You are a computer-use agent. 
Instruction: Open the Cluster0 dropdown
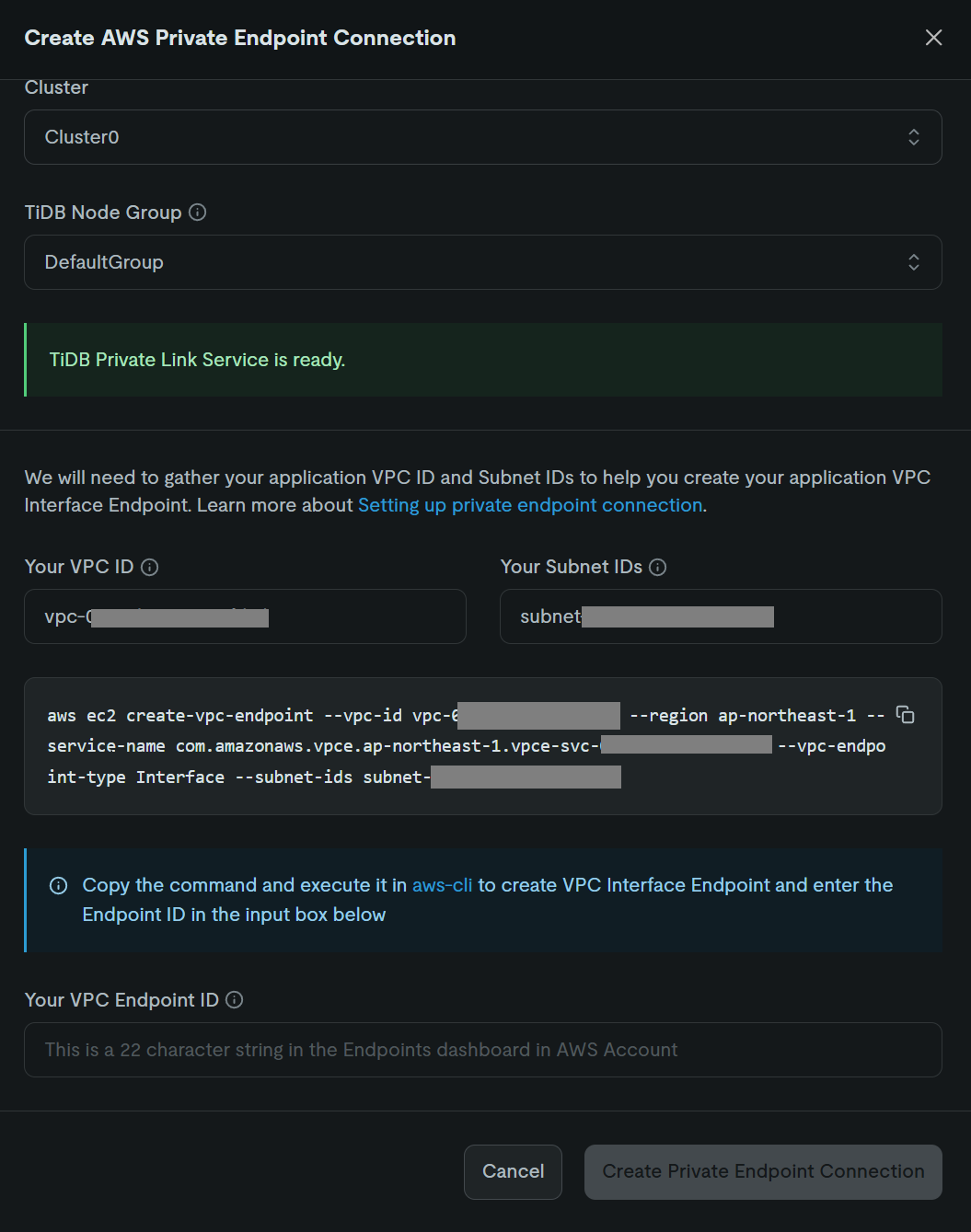483,137
